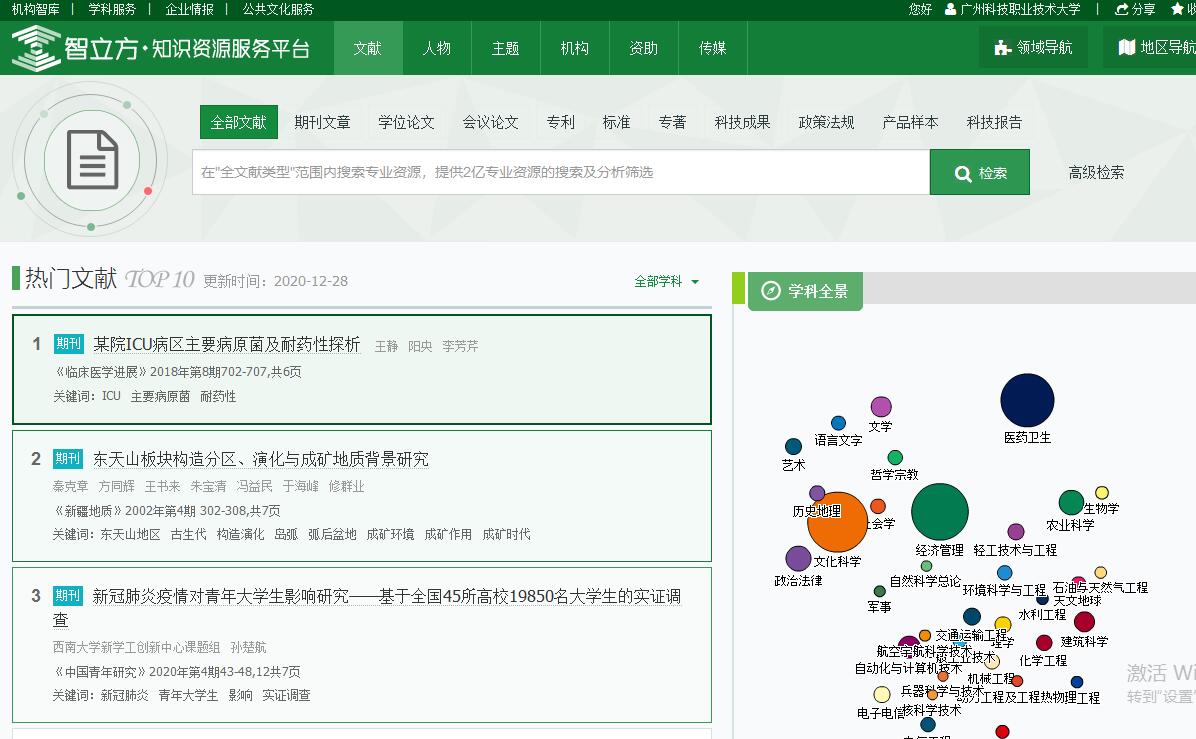The height and width of the screenshot is (739, 1196).
Task: Click the large document icon circle
Action: (x=92, y=160)
